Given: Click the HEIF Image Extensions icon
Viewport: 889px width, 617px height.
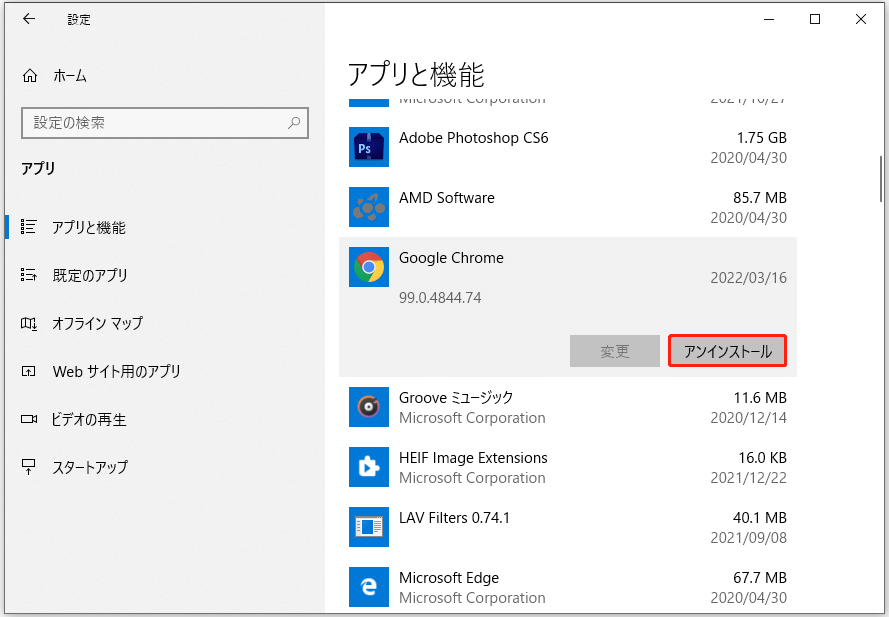Looking at the screenshot, I should coord(369,467).
